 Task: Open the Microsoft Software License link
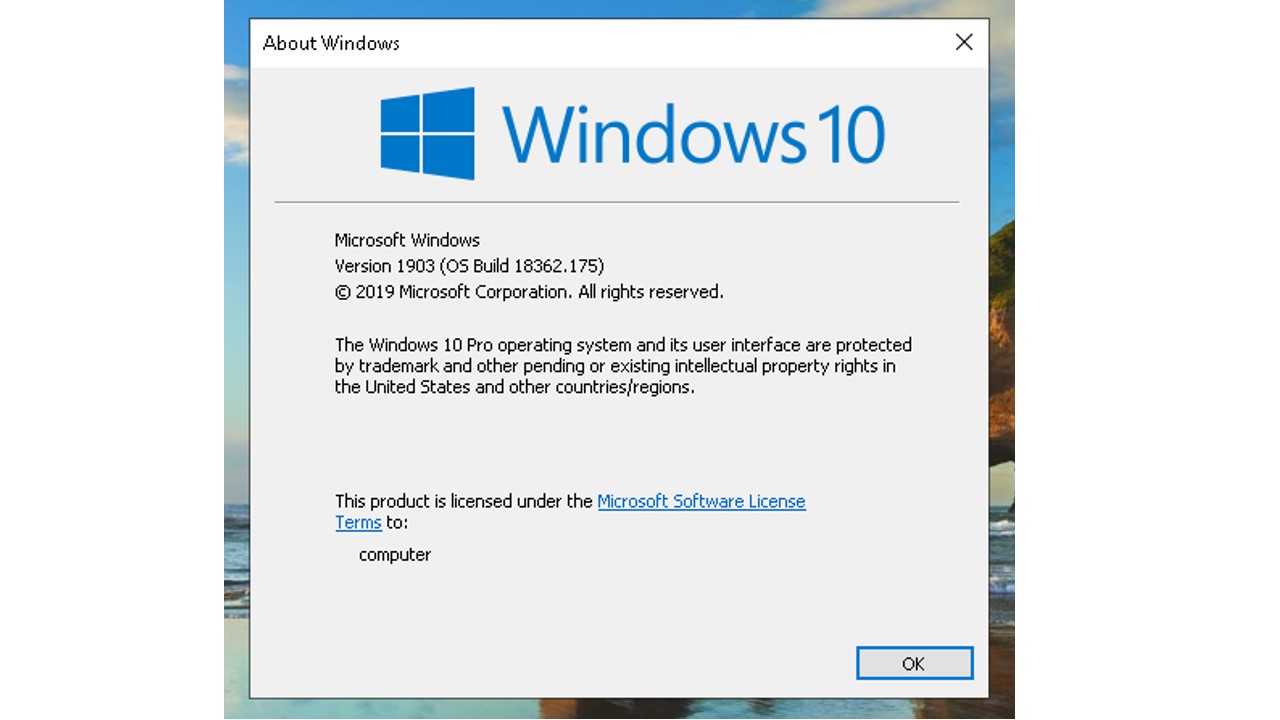point(701,501)
